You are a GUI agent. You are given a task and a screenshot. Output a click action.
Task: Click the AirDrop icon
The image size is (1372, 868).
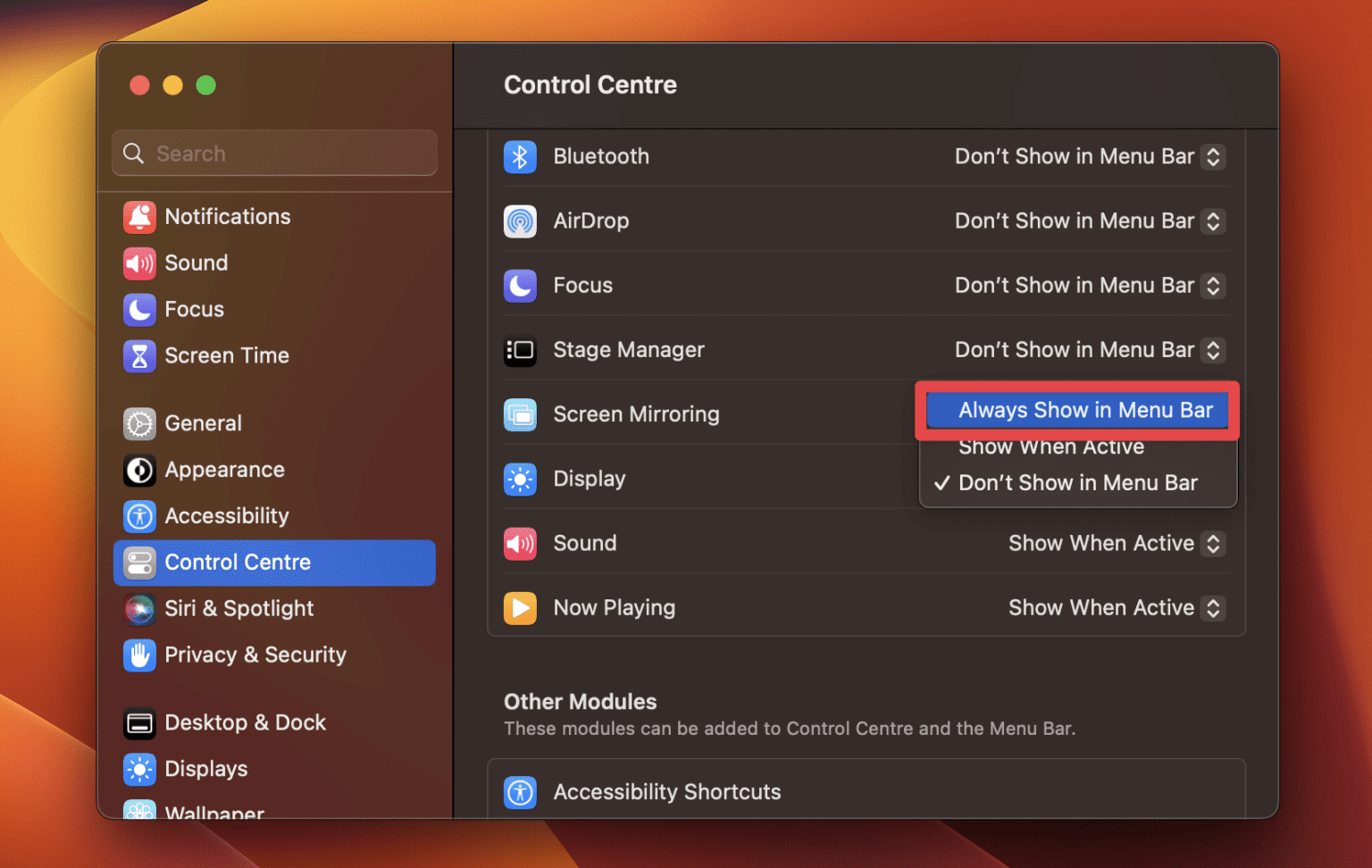coord(521,221)
